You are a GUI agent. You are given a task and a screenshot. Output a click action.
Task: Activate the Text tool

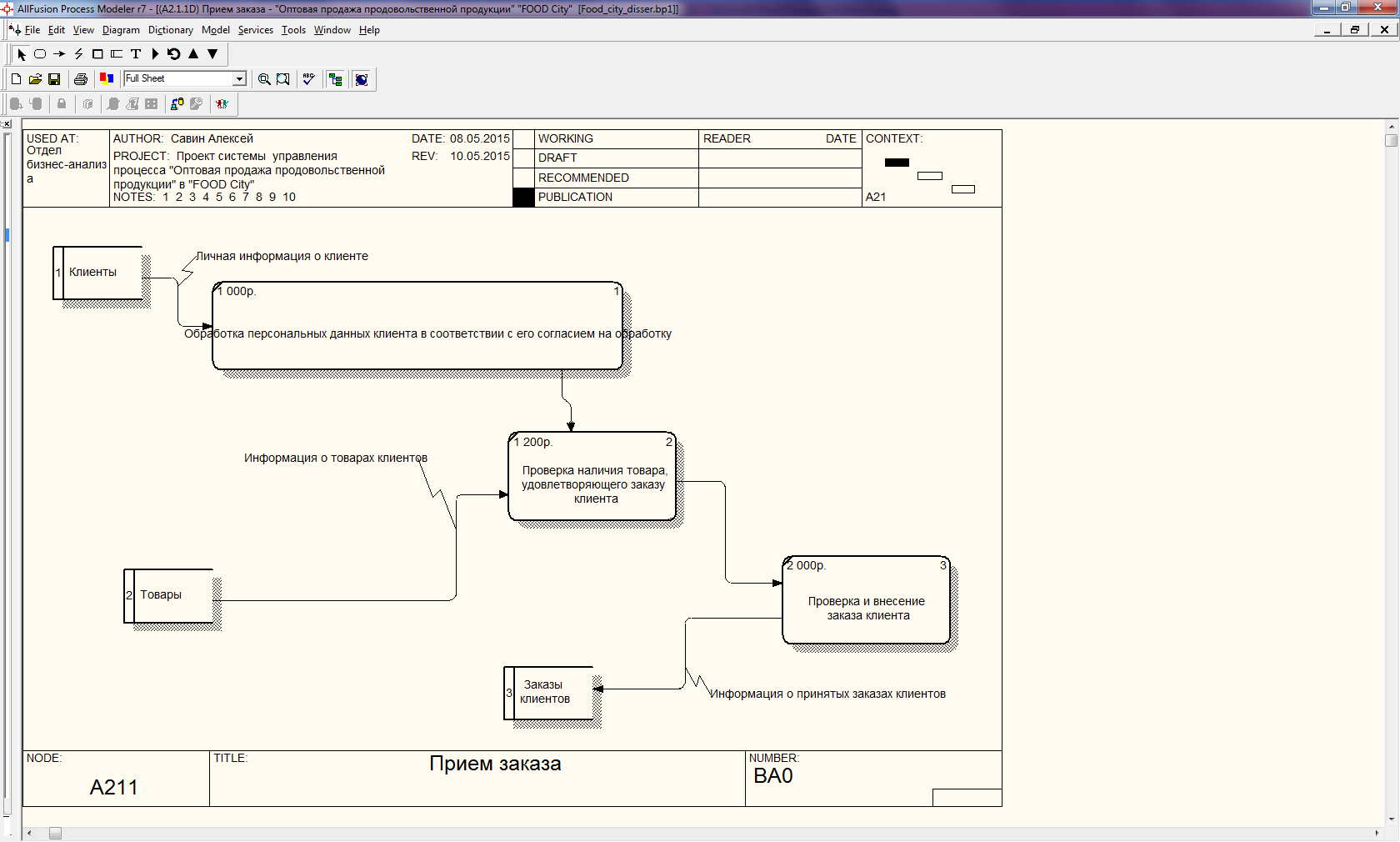136,54
